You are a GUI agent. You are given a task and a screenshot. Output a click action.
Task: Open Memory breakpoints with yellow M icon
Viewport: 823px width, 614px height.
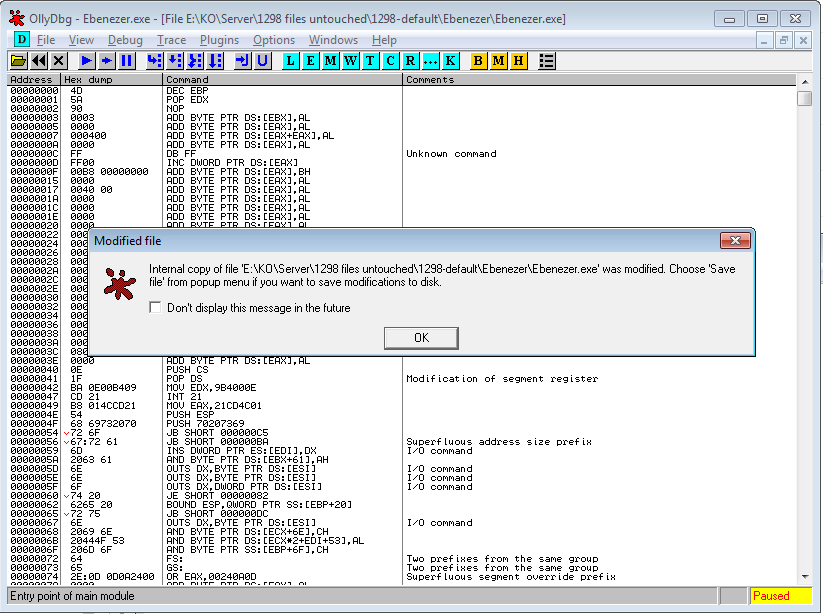pos(498,61)
